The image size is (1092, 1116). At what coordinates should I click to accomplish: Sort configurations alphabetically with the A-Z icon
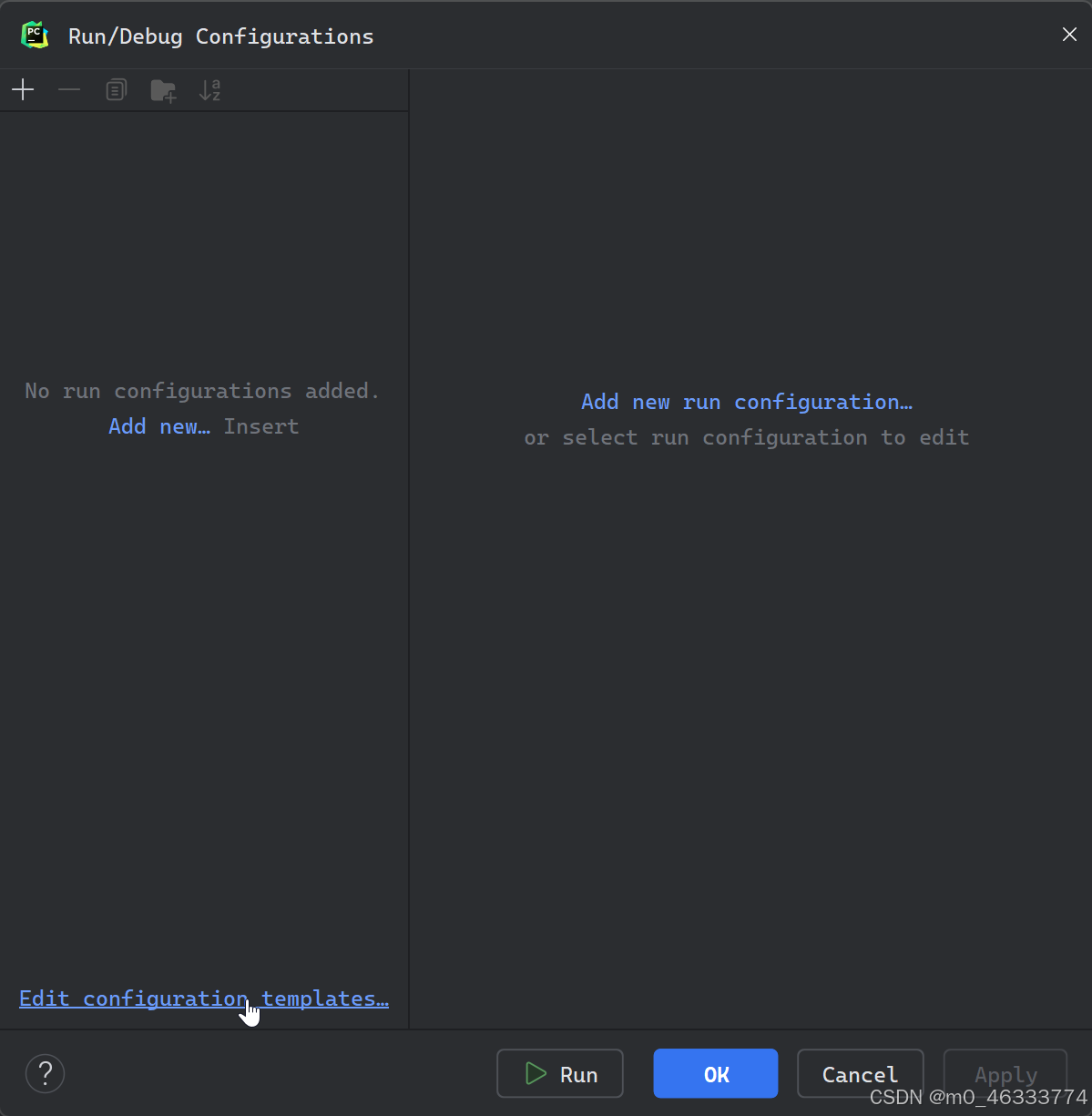point(209,89)
